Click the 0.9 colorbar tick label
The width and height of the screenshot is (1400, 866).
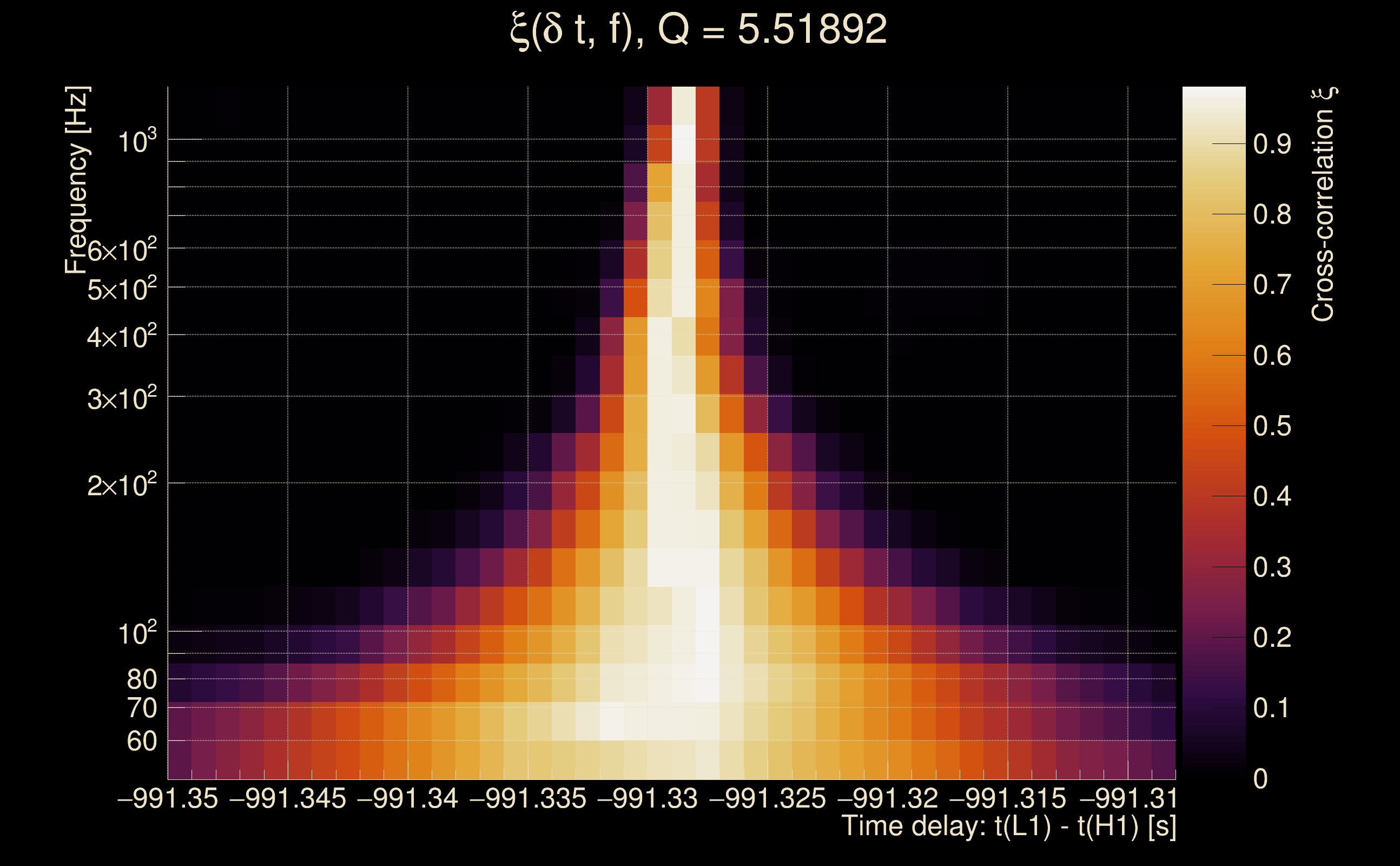coord(1272,145)
